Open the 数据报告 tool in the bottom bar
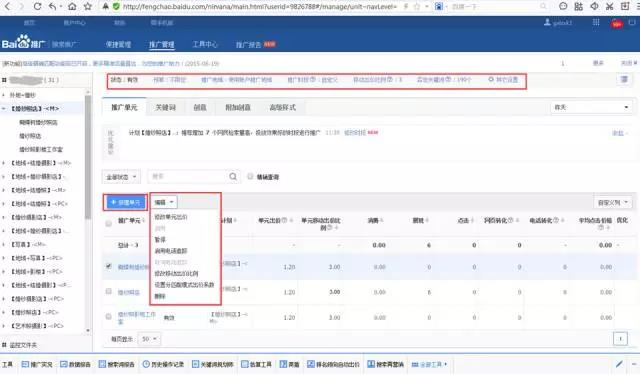This screenshot has height=374, width=640. click(76, 364)
